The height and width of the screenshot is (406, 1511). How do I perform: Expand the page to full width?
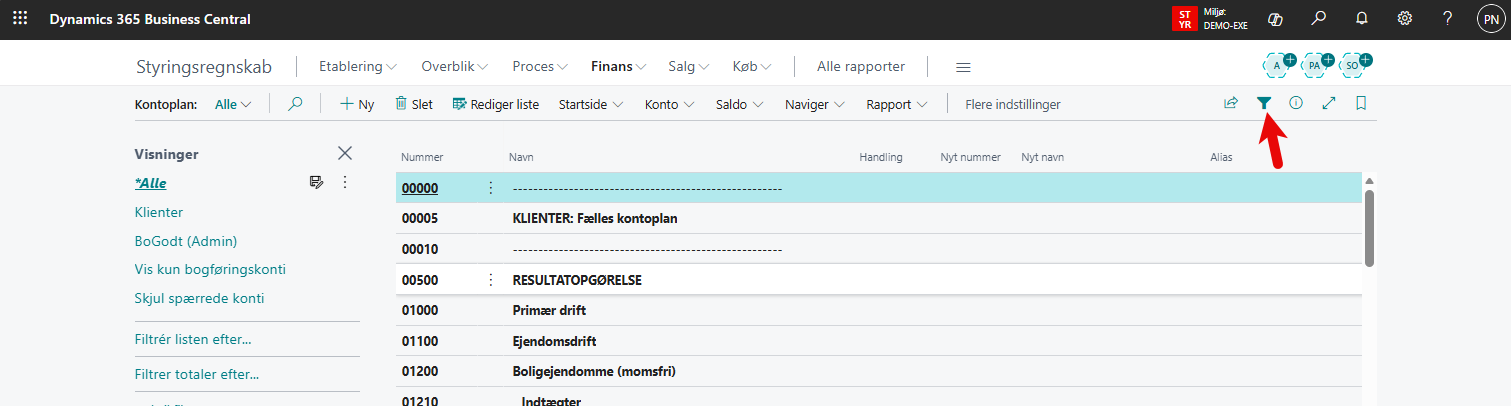coord(1329,103)
